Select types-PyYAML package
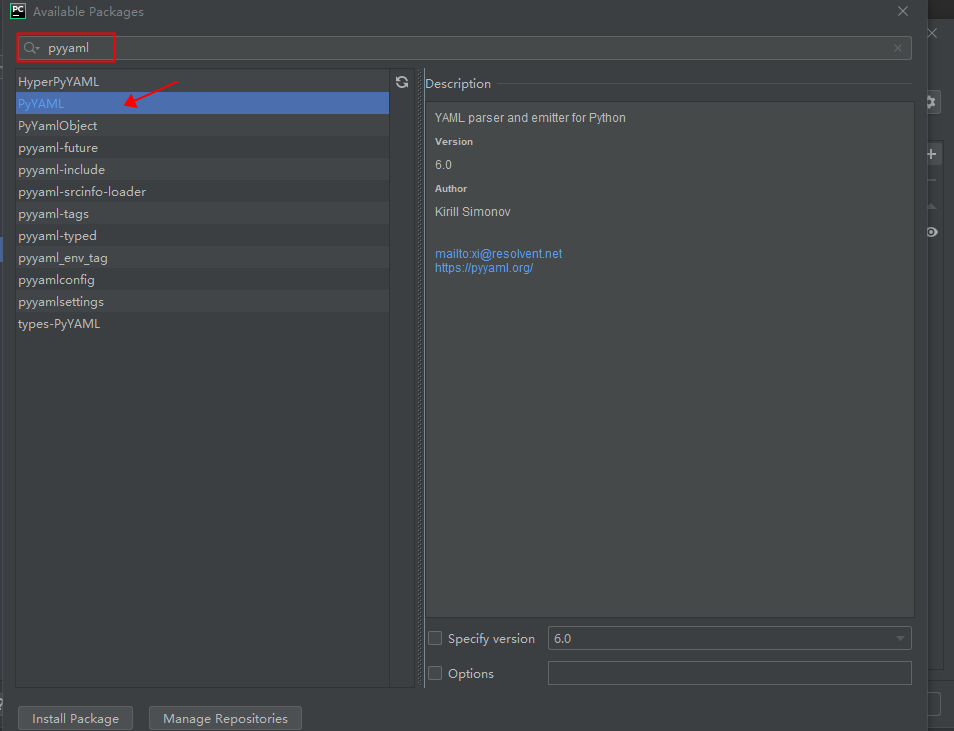This screenshot has height=731, width=954. [x=202, y=323]
